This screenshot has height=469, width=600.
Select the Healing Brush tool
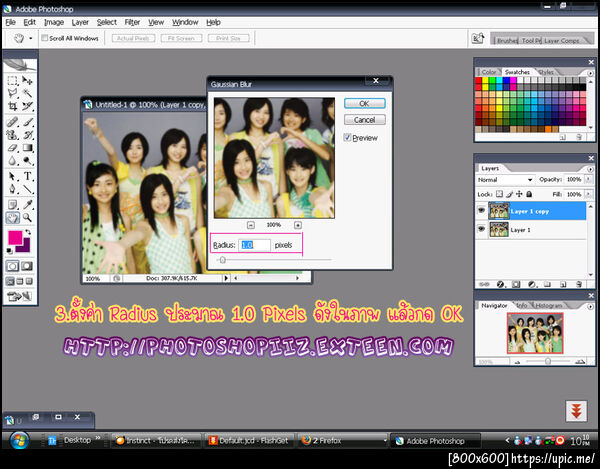click(x=12, y=122)
